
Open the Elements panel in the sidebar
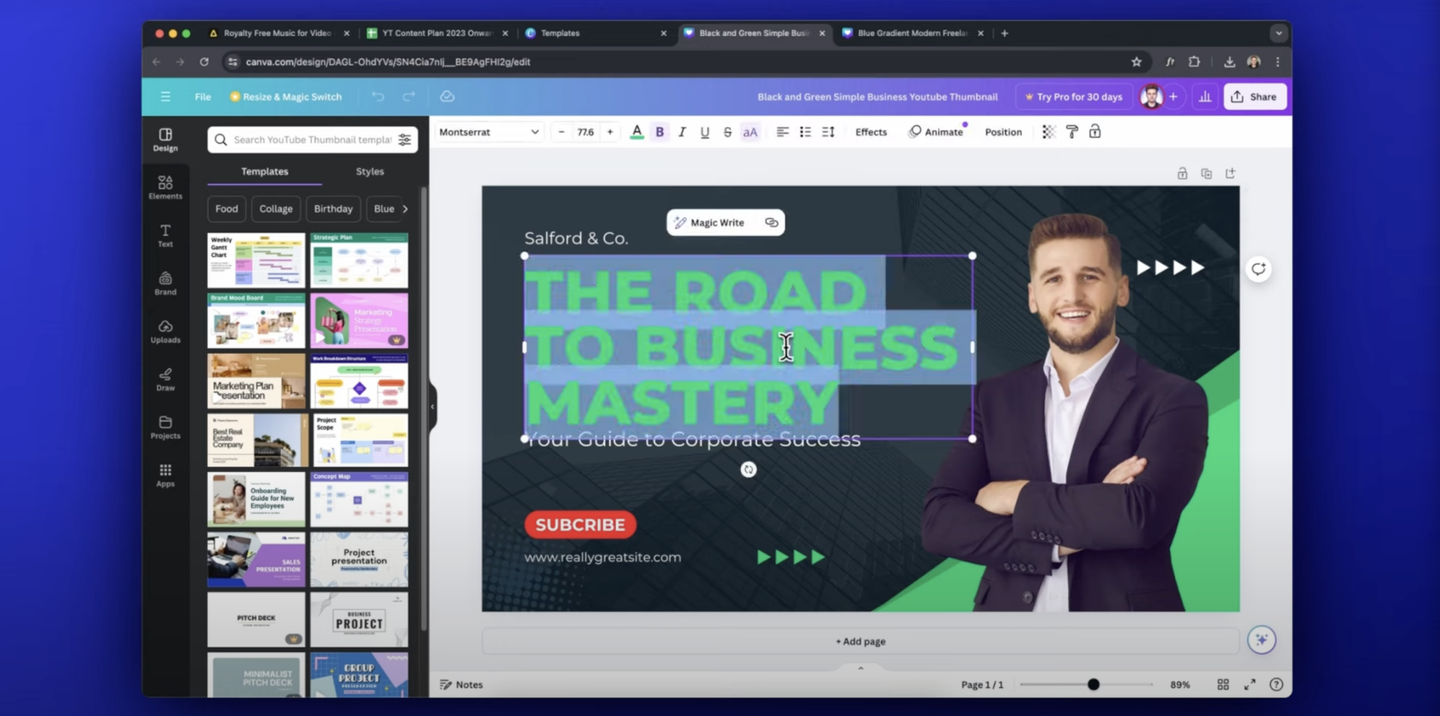point(165,186)
